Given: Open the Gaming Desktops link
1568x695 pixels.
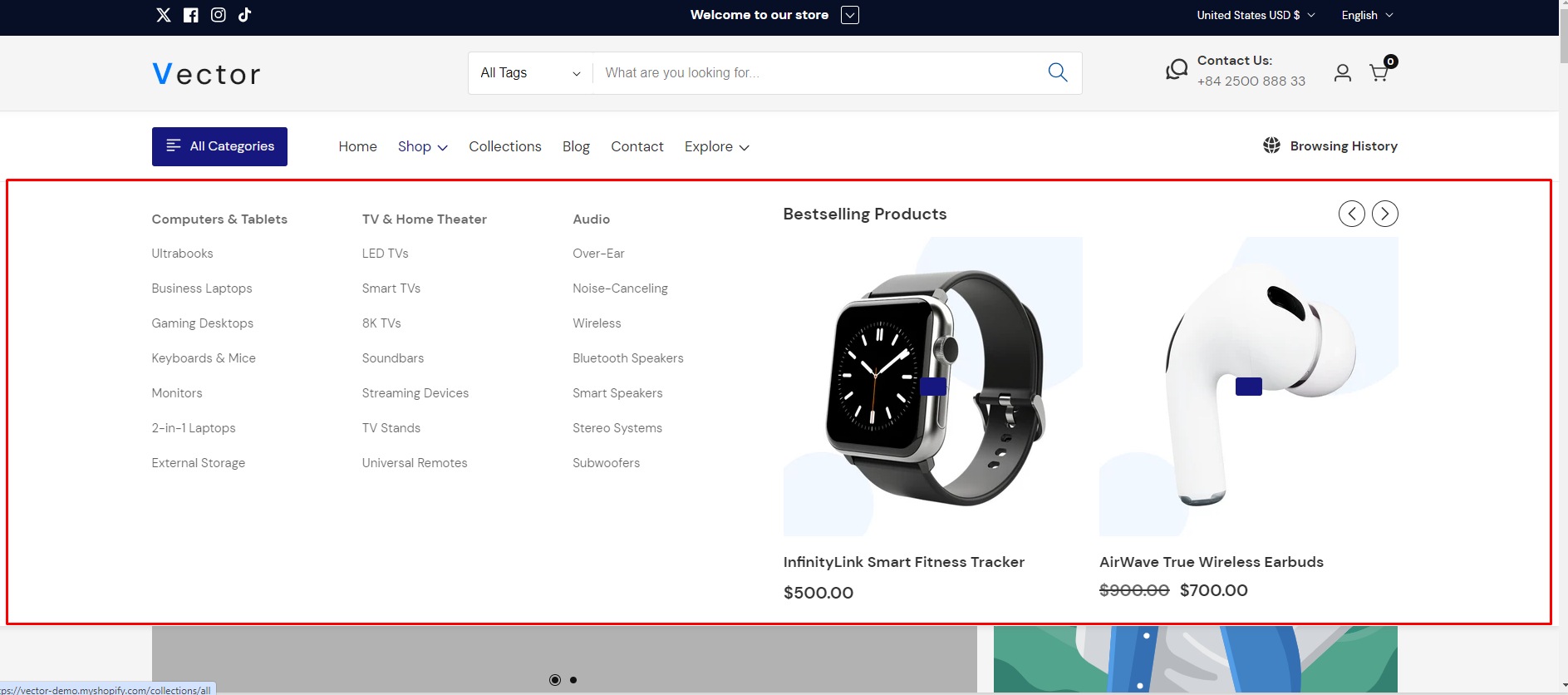Looking at the screenshot, I should (202, 323).
